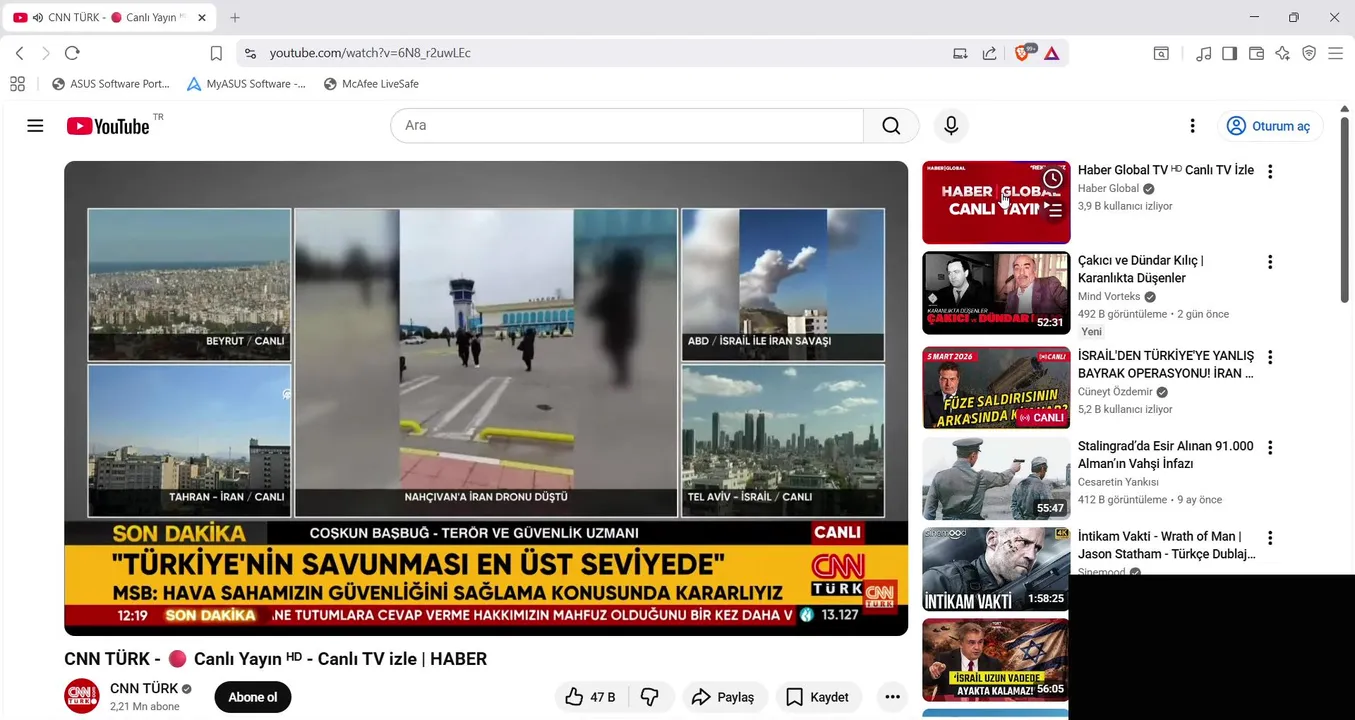Open more actions menu beside Kaydet
This screenshot has height=720, width=1355.
pos(892,697)
